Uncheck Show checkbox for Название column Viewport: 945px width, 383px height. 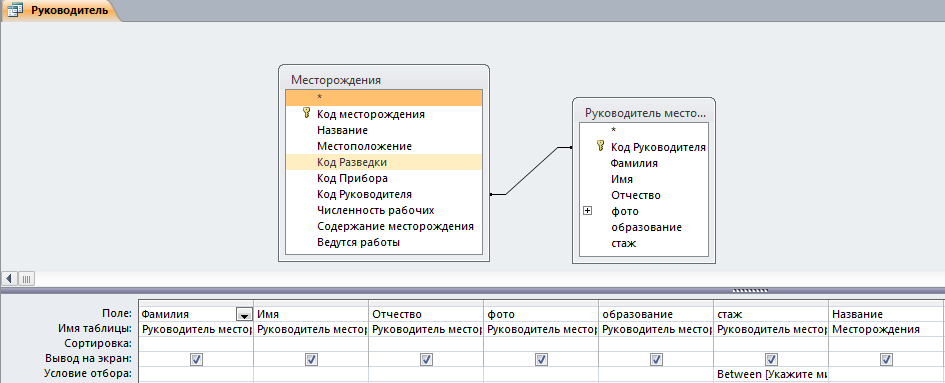tap(887, 359)
